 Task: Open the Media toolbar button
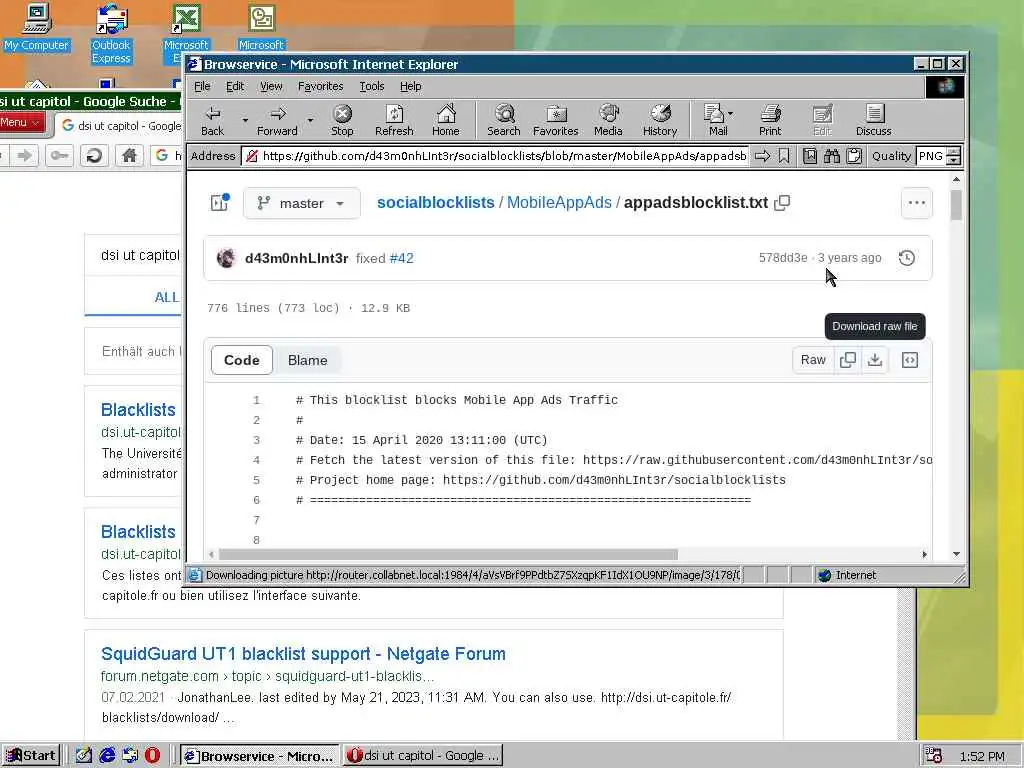(x=608, y=121)
